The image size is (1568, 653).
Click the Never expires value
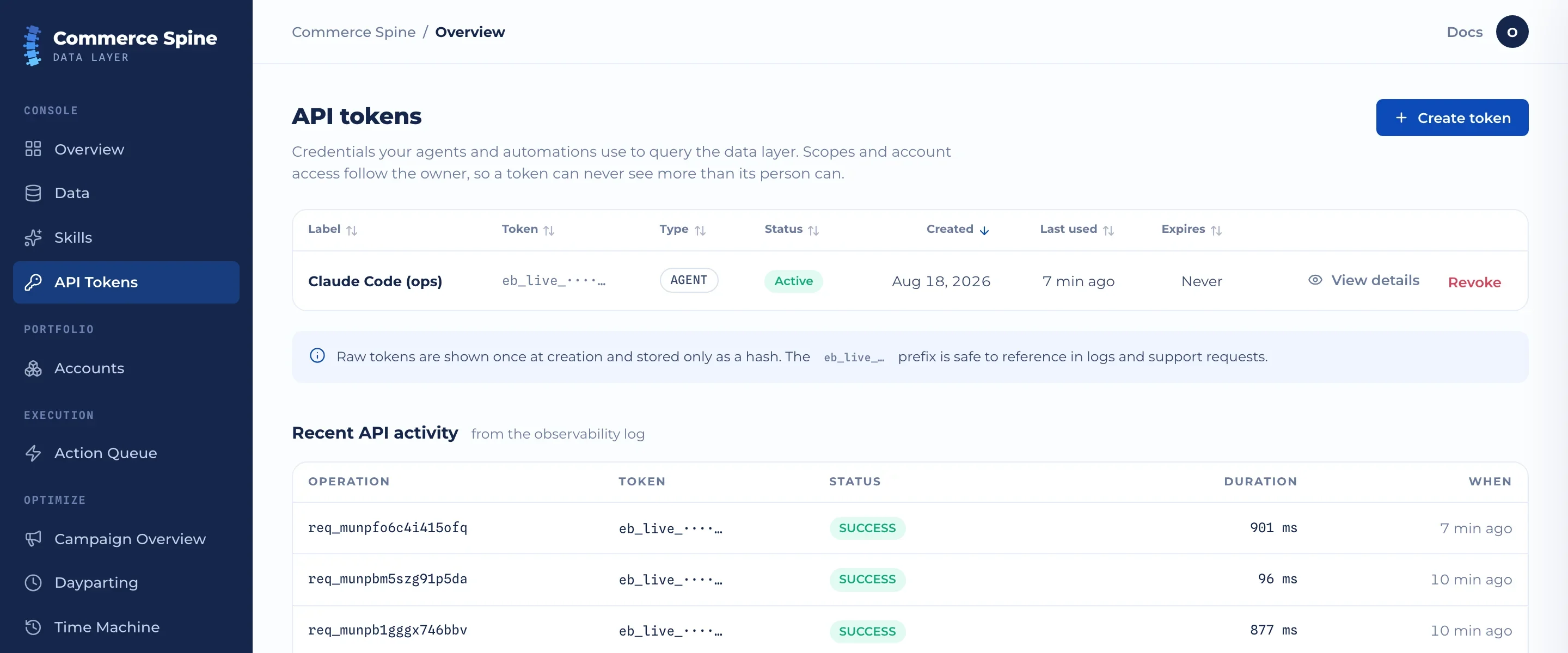click(1201, 281)
